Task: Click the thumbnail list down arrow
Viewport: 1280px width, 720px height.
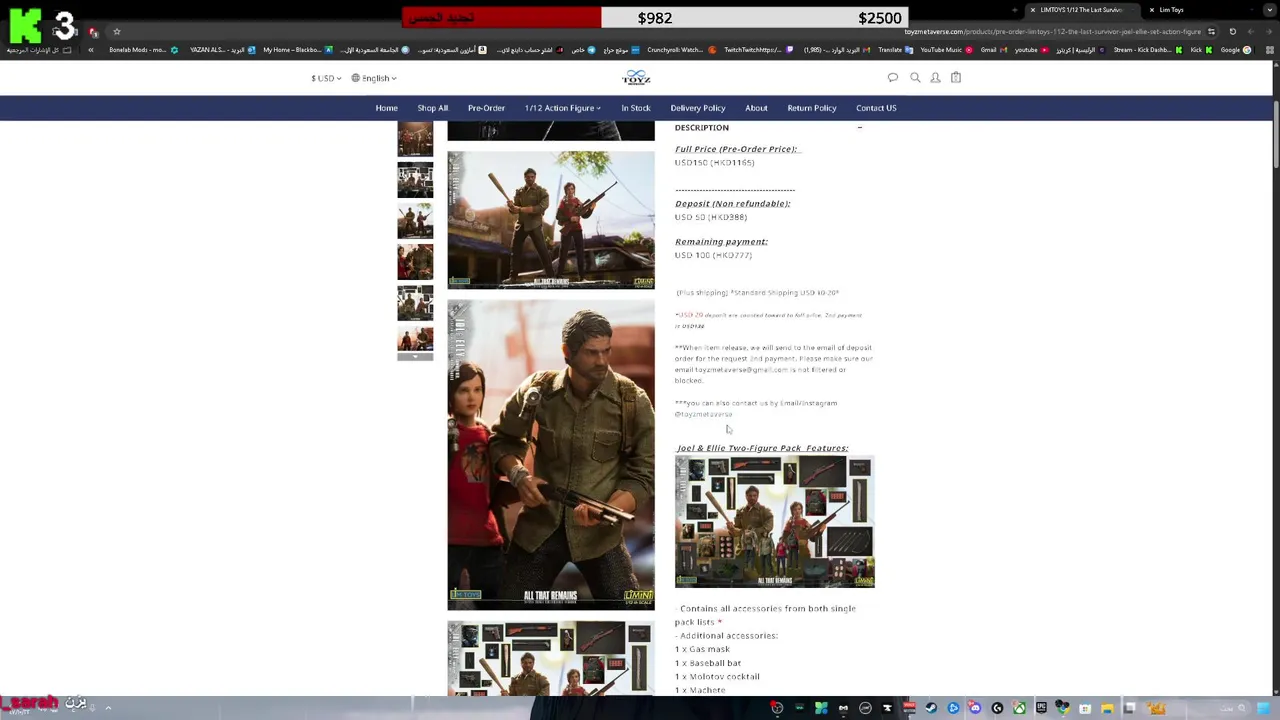Action: (x=415, y=357)
